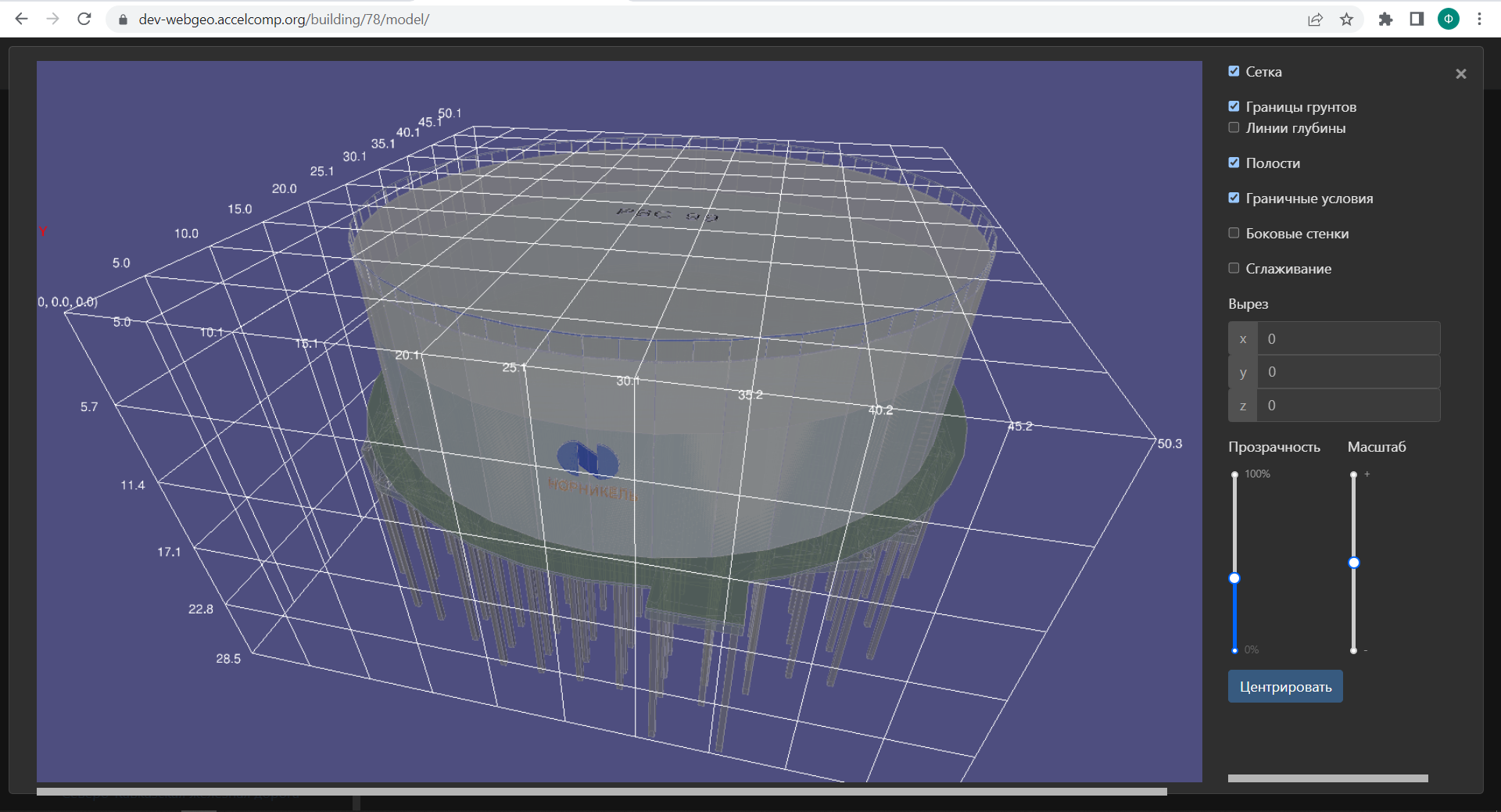
Task: Reload the current page
Action: tap(84, 19)
